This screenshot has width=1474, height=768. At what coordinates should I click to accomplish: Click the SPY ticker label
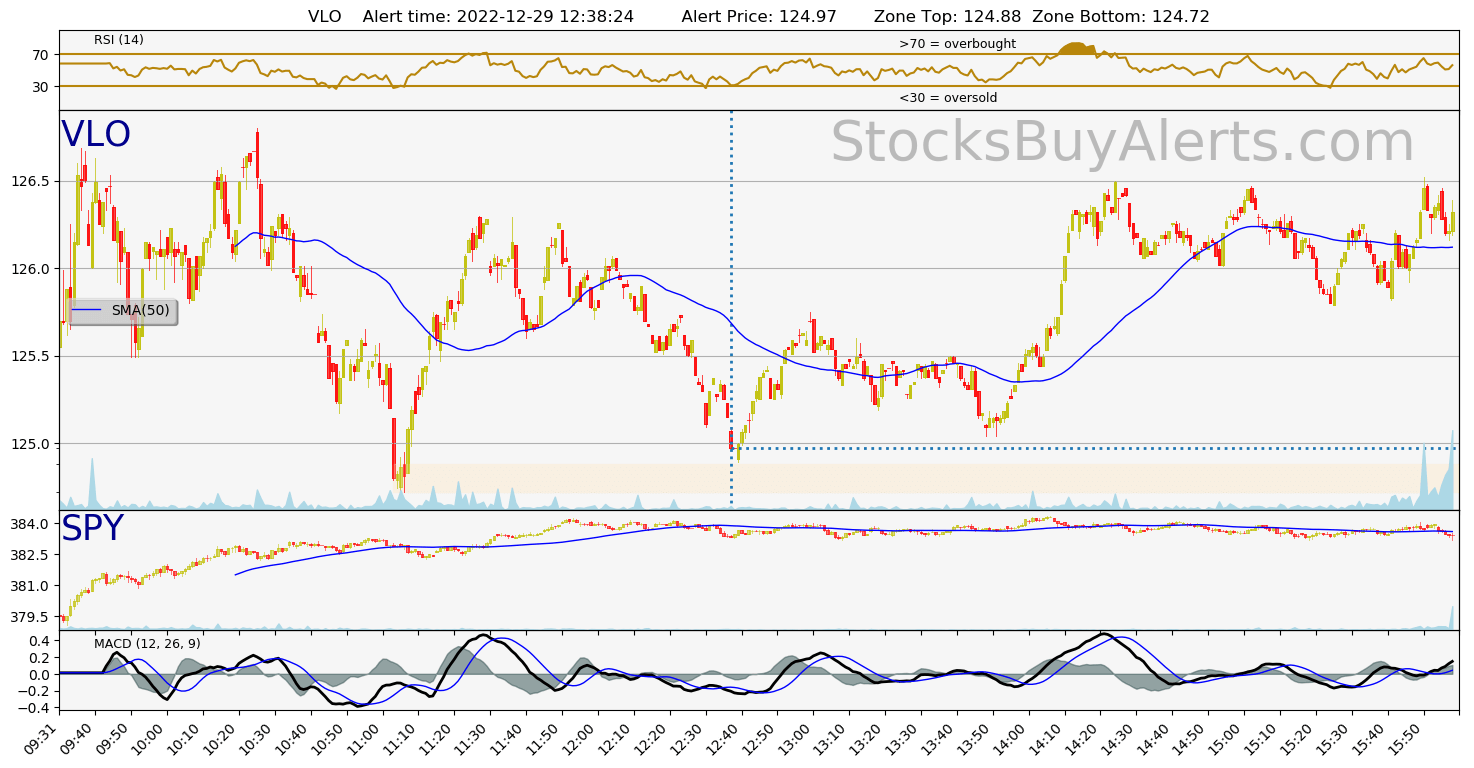pos(92,529)
